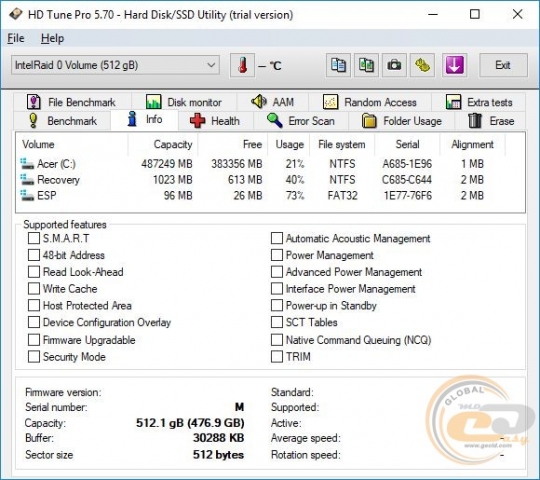Open the Extra tests tab
The width and height of the screenshot is (540, 480).
point(479,102)
